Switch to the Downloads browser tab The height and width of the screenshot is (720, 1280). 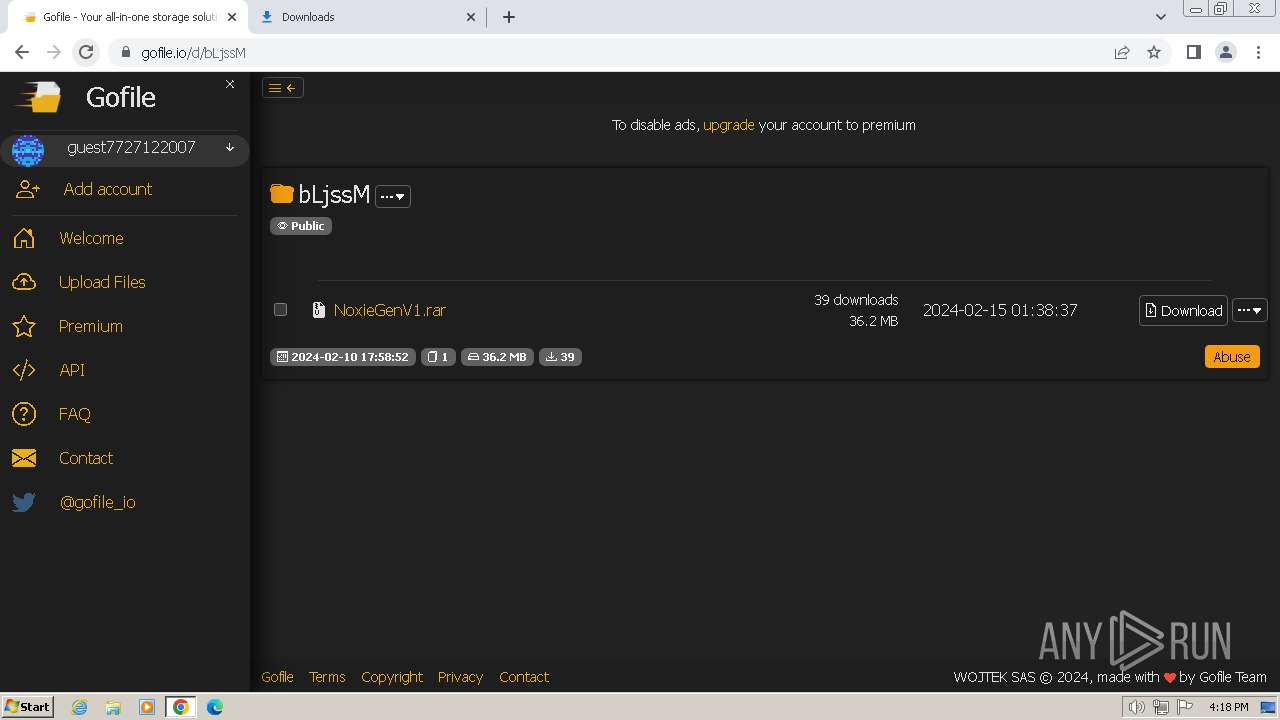click(365, 17)
